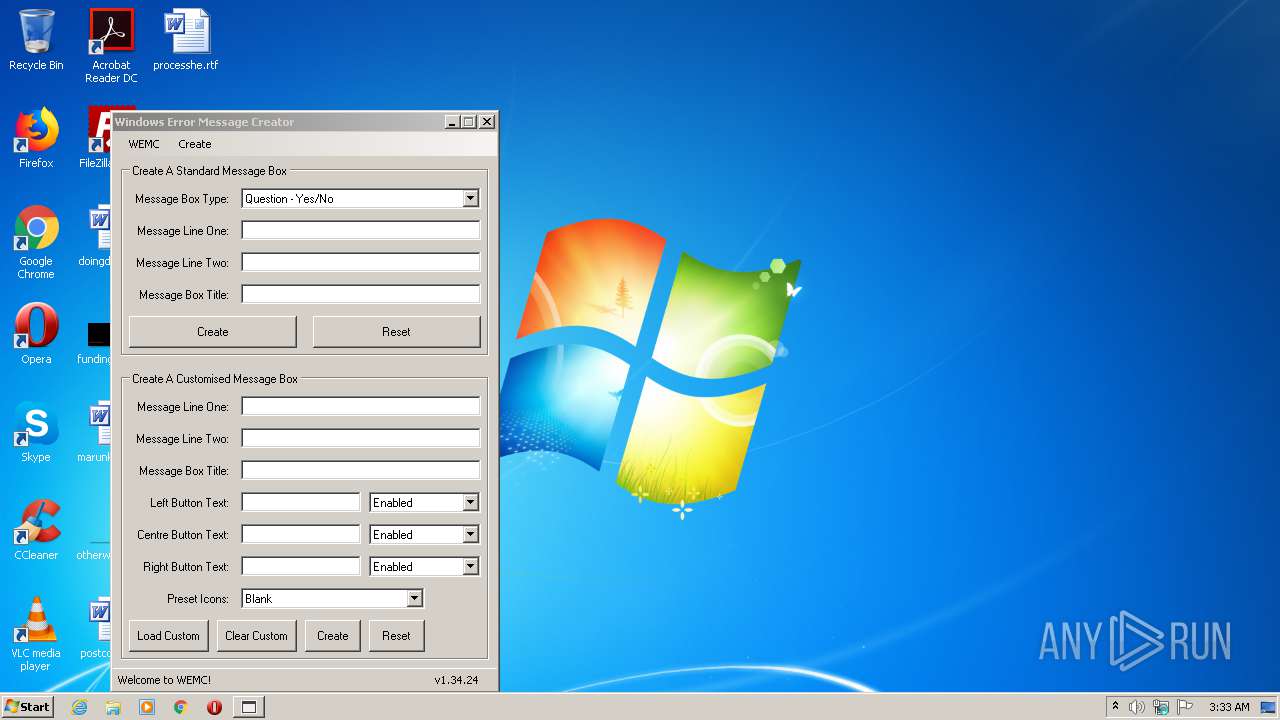
Task: Click the Opera taskbar icon
Action: point(214,707)
